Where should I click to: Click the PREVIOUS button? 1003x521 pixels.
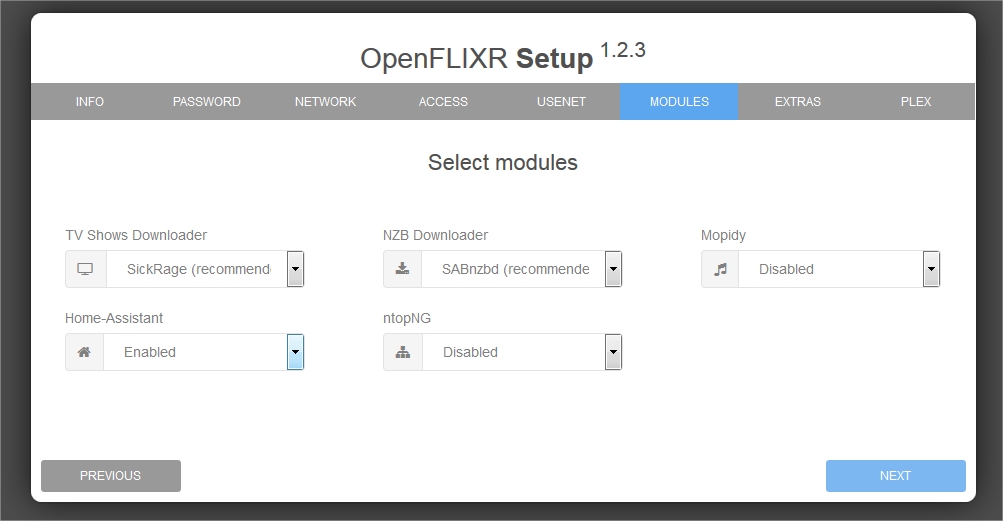coord(111,476)
